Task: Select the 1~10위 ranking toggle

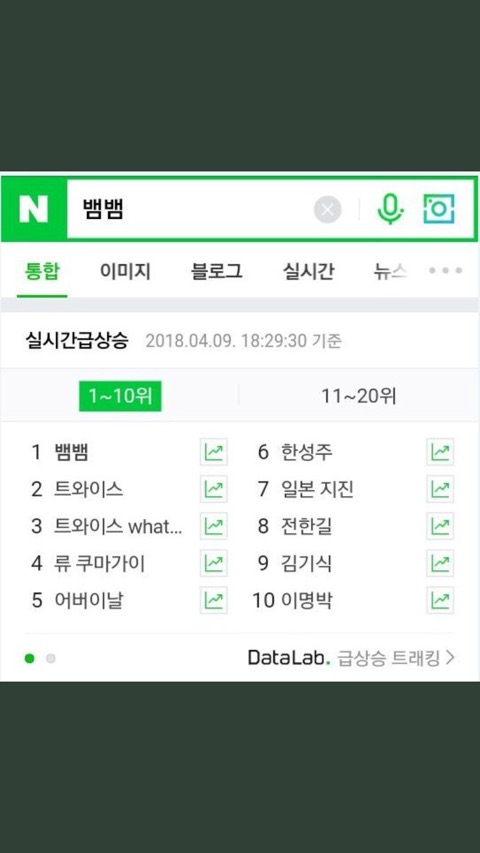Action: 120,396
